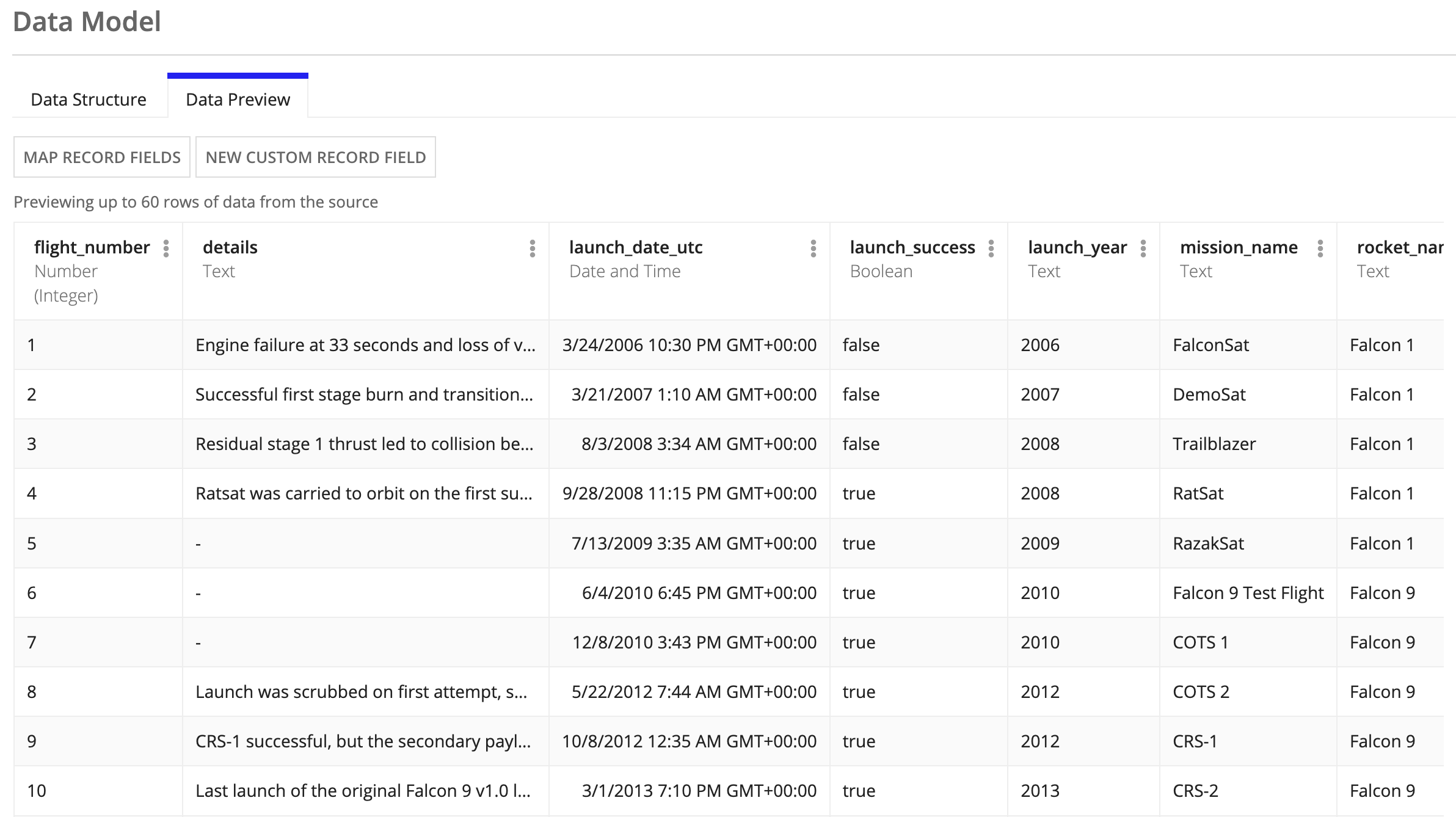Click 'Ratsat was carried to orbit' cell

[x=366, y=493]
